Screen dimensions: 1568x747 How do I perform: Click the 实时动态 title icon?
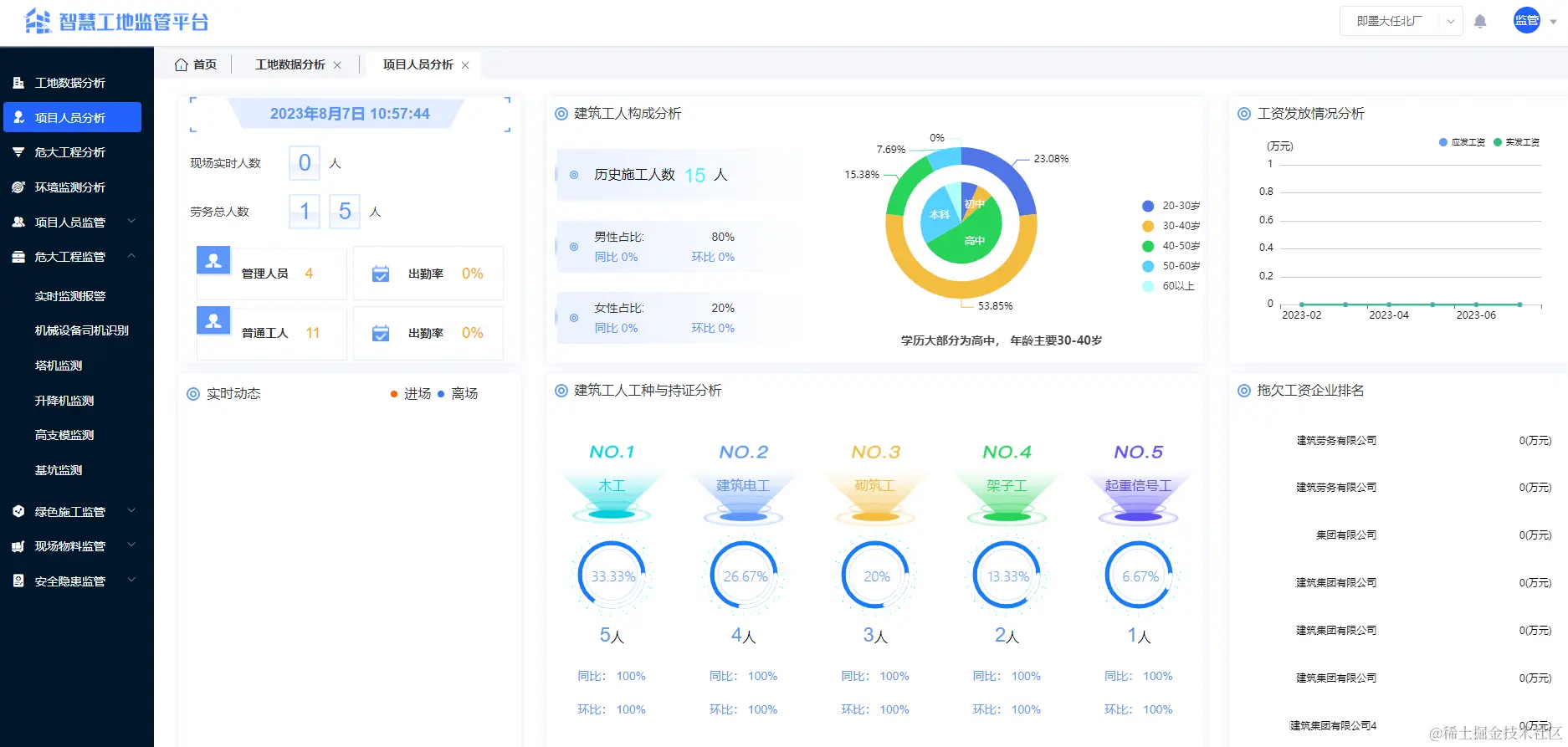pos(193,394)
